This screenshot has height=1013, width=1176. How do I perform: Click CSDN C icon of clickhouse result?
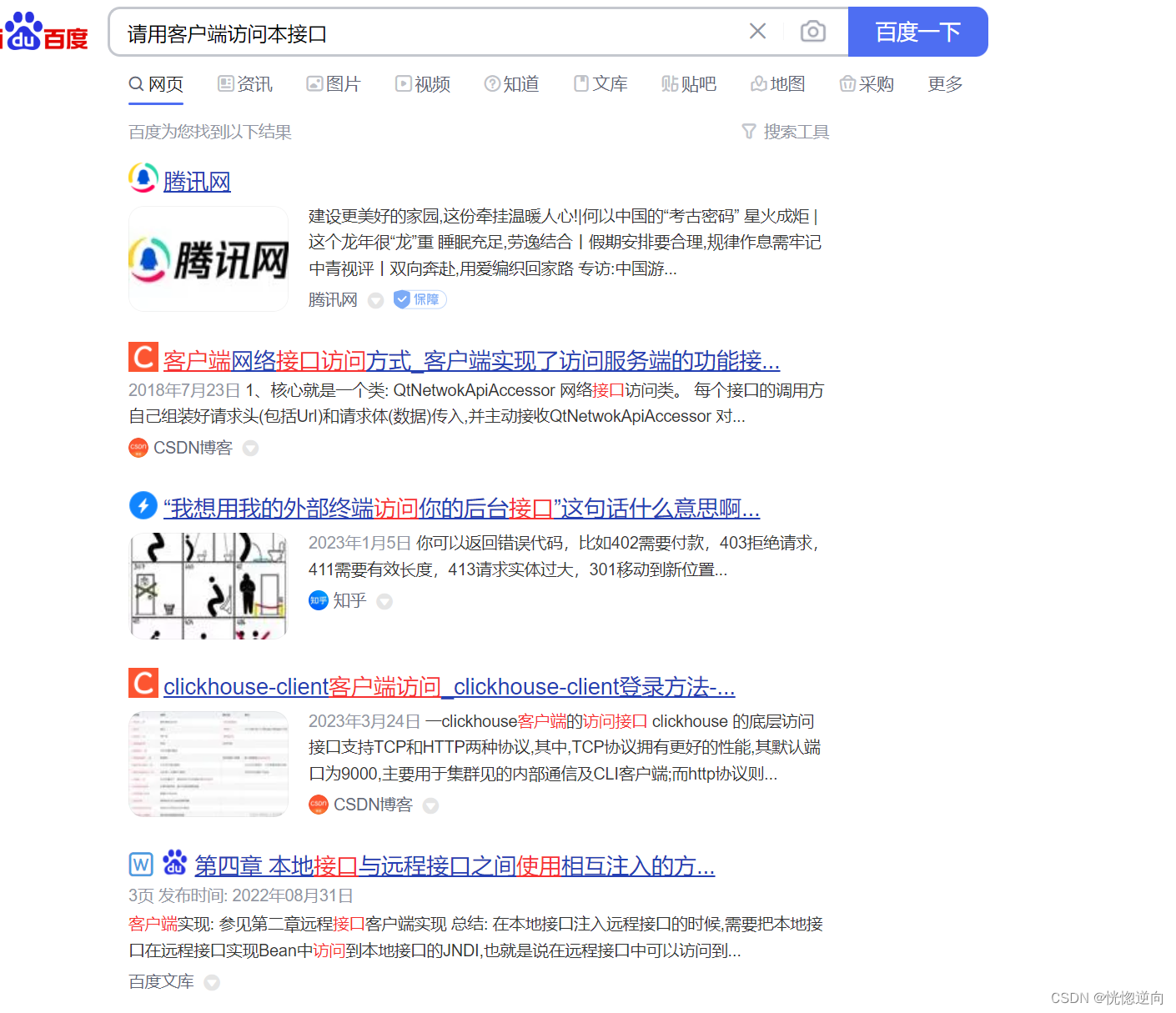(x=143, y=683)
